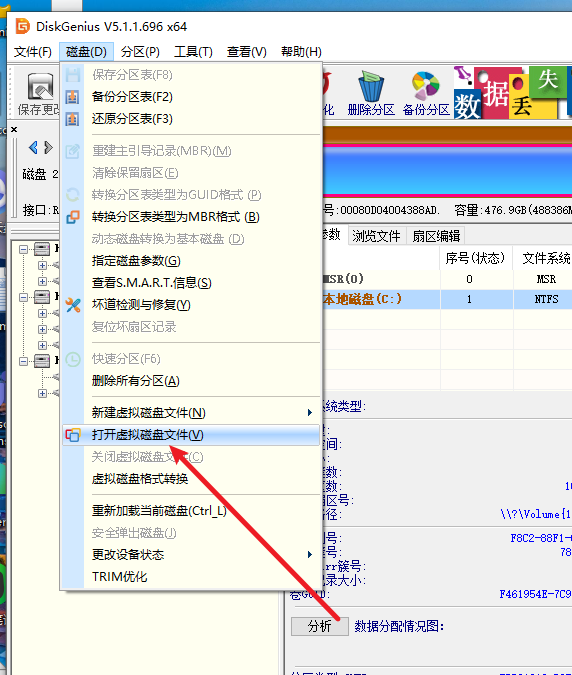Open the 分区(P) menu
The image size is (572, 675).
tap(140, 52)
